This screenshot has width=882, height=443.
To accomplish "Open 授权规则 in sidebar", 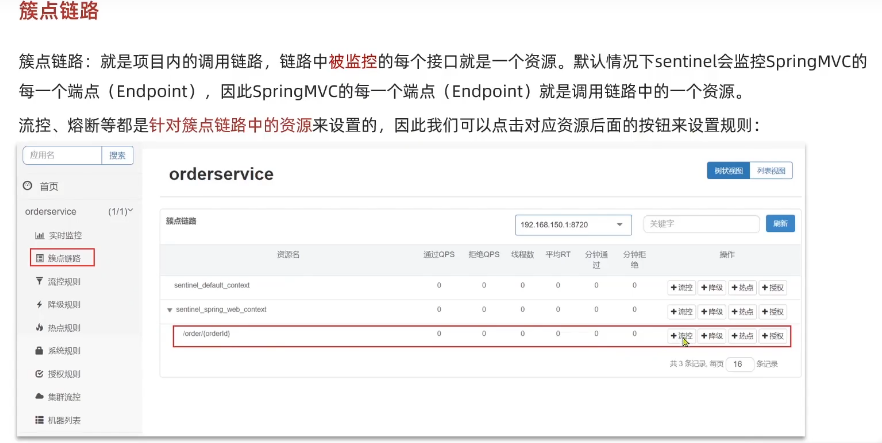I will pyautogui.click(x=64, y=373).
